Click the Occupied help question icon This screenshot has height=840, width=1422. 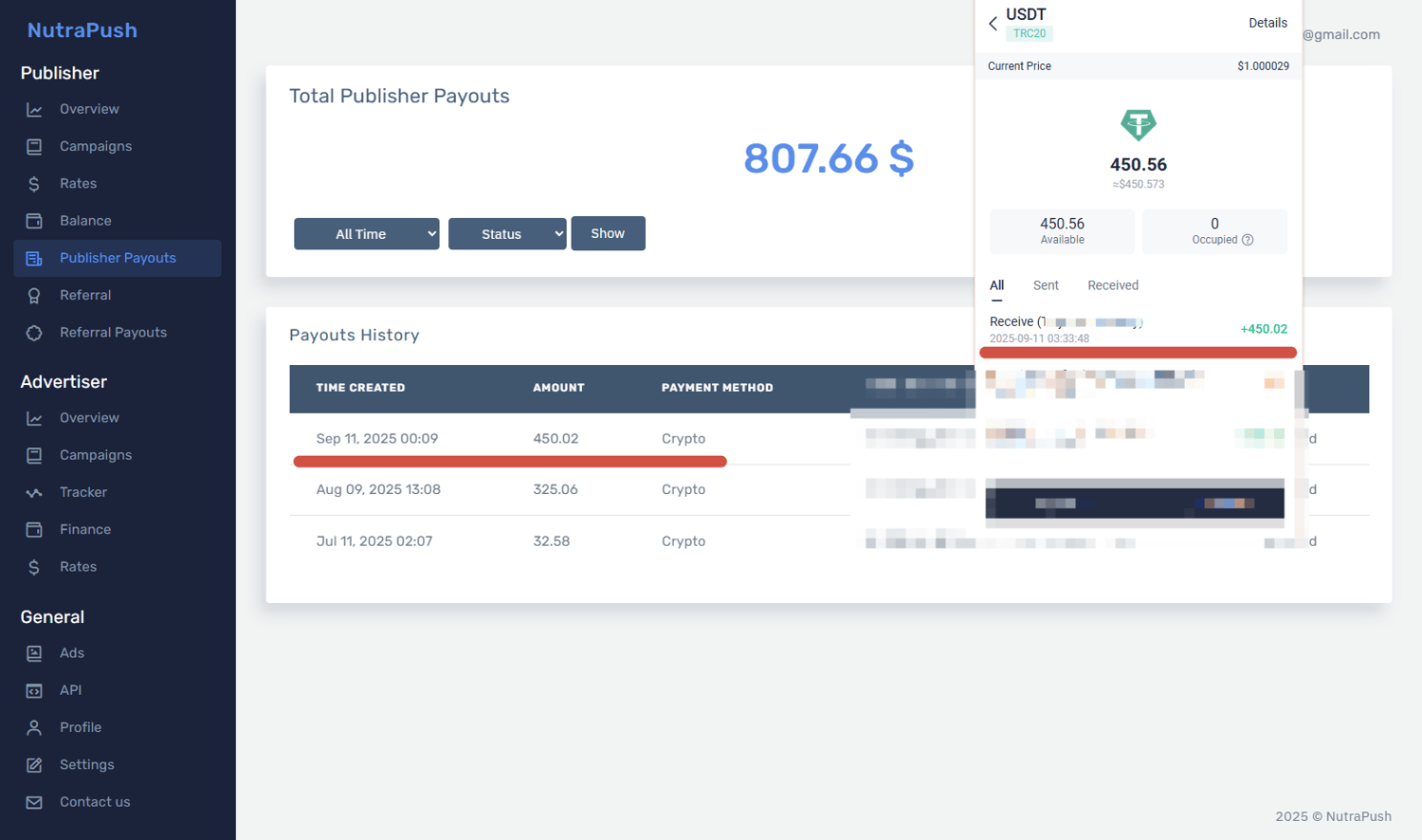(1248, 240)
